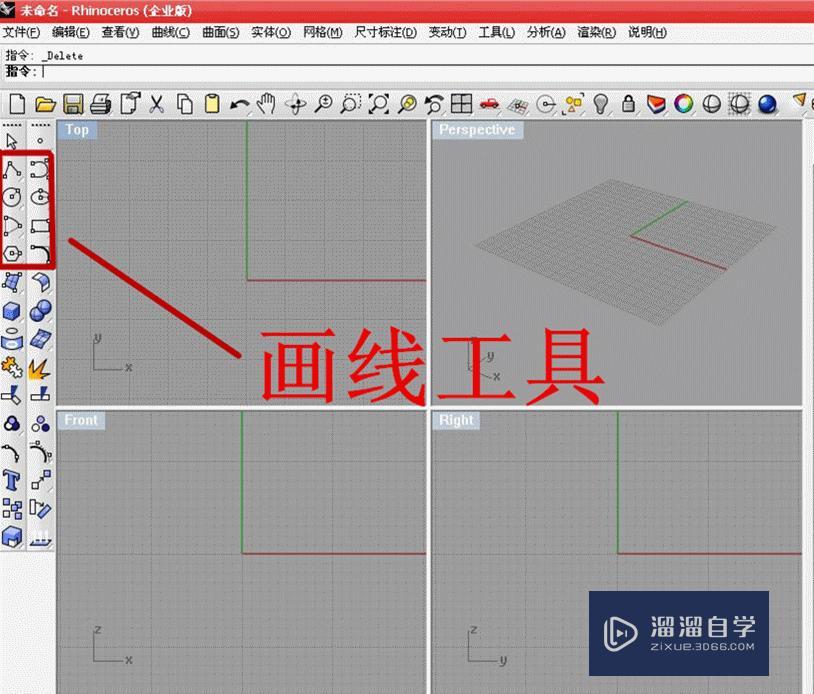Select the Rotate view tool
Viewport: 814px width, 694px height.
295,104
